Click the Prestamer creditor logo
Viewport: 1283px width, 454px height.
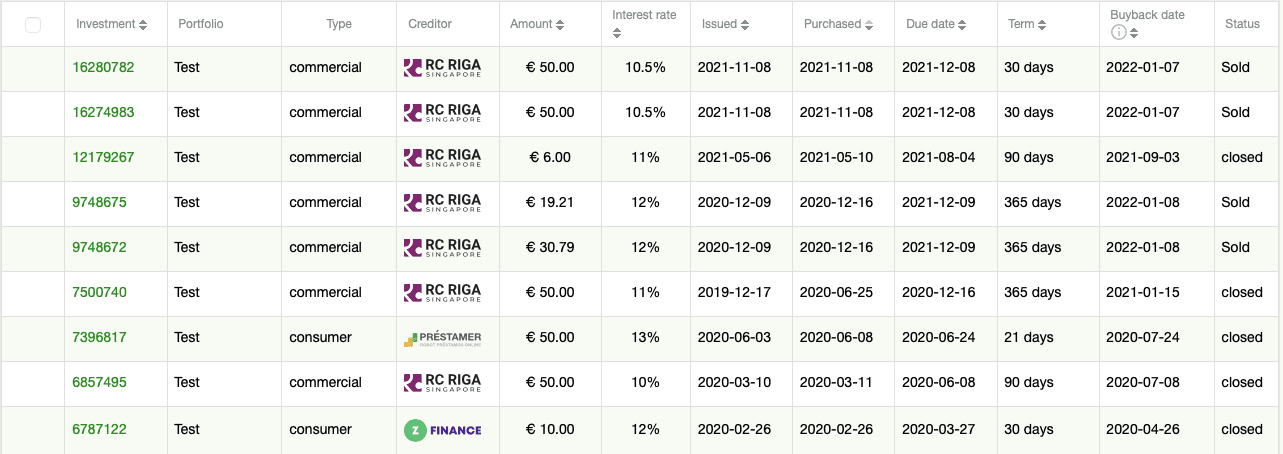tap(442, 339)
